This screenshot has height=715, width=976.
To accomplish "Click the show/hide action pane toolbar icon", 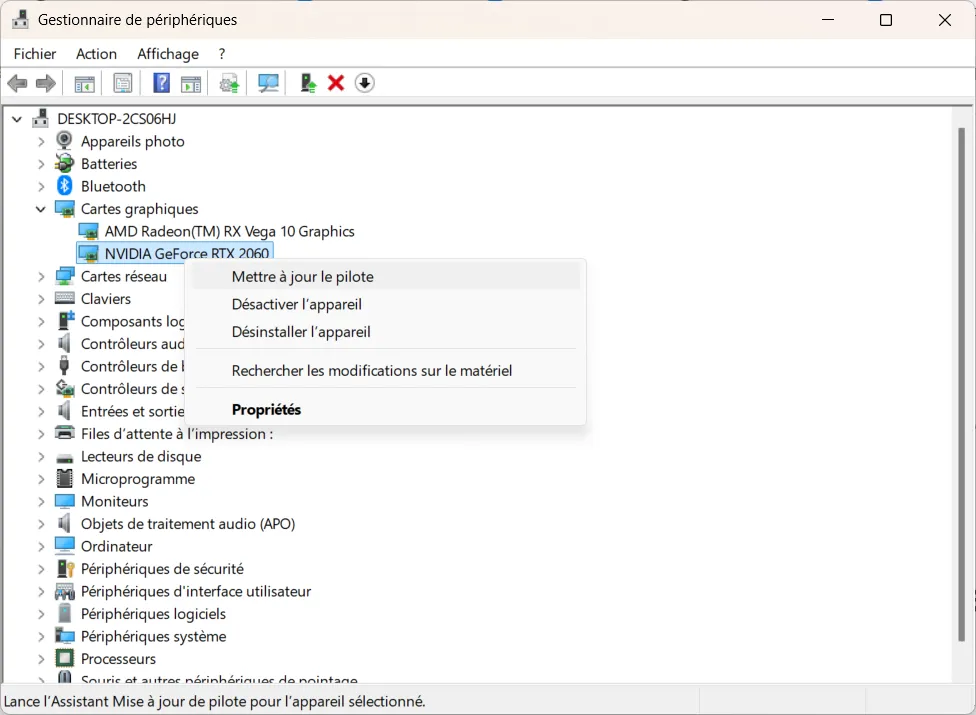I will tap(190, 83).
